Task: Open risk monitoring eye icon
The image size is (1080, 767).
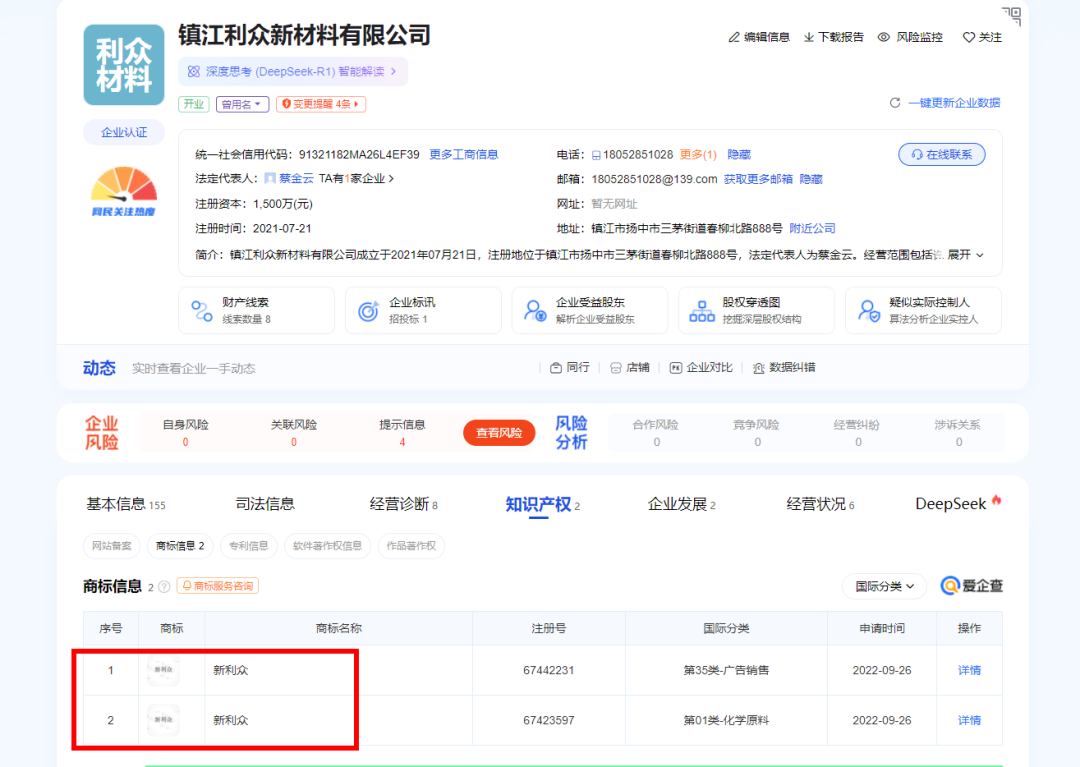Action: [884, 37]
